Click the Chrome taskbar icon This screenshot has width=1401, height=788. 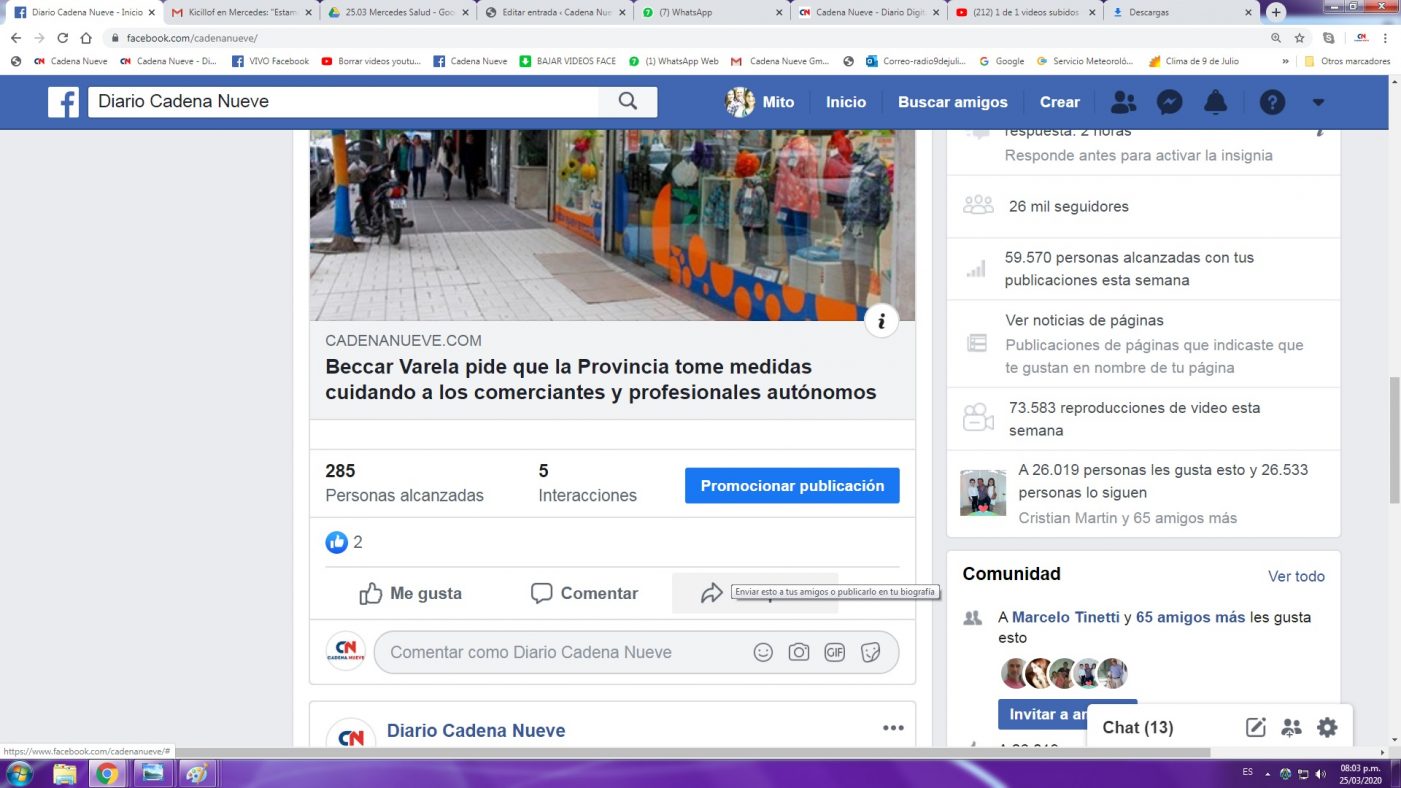(107, 774)
